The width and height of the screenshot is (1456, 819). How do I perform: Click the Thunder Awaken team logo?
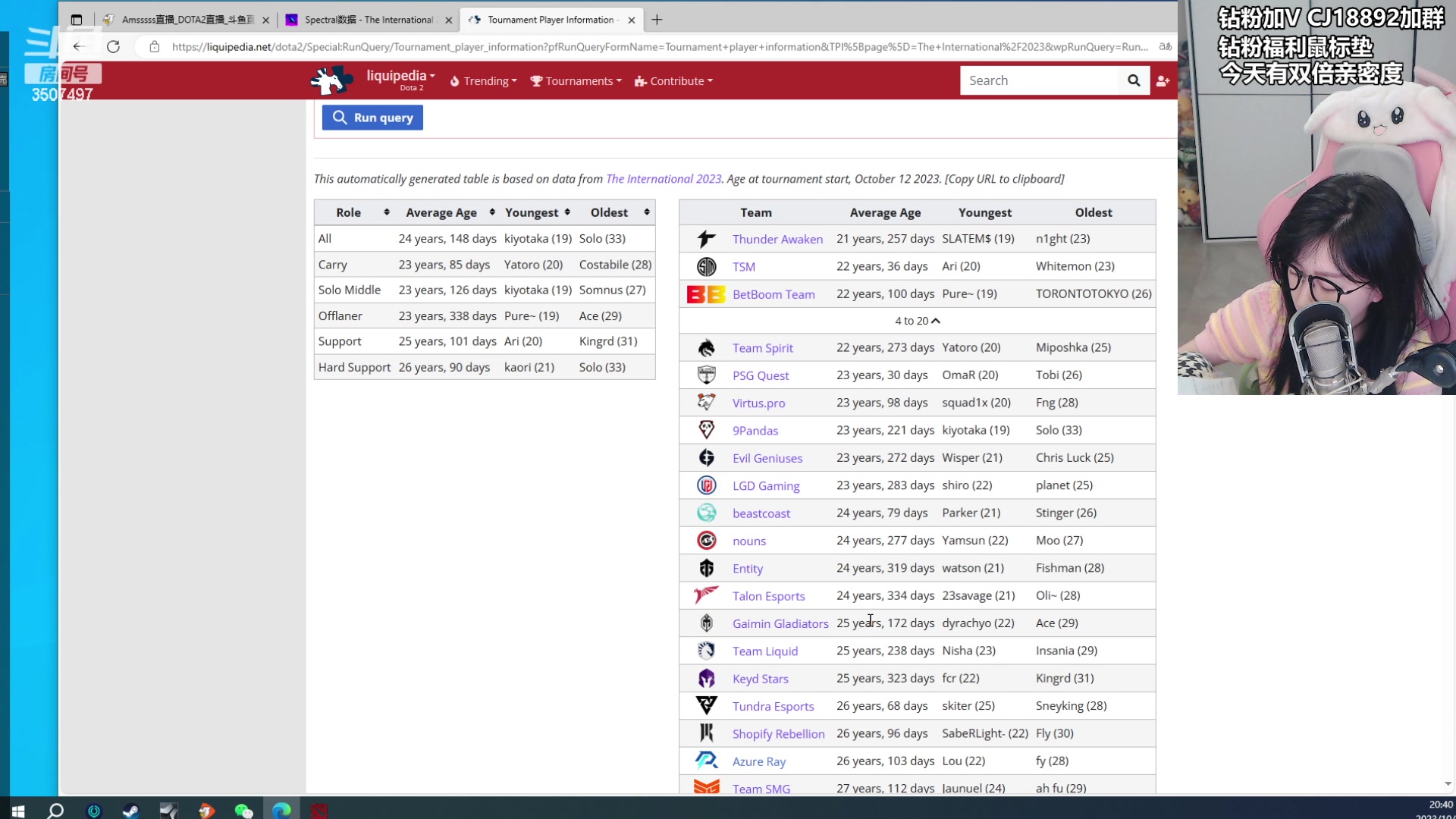coord(706,239)
